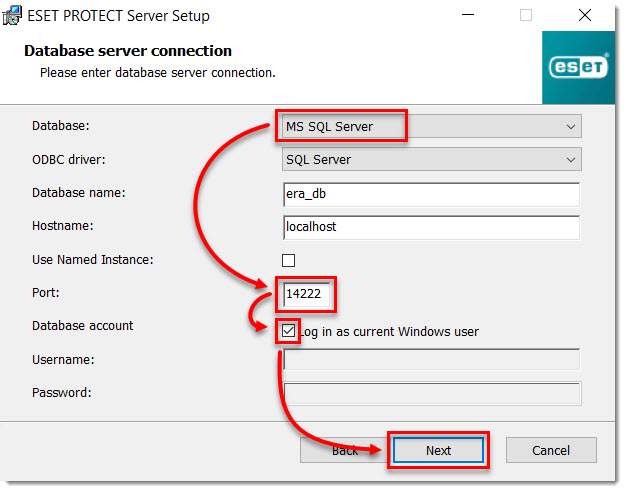Click the 'Please enter database server connection.' text
The width and height of the screenshot is (625, 491).
tap(158, 73)
